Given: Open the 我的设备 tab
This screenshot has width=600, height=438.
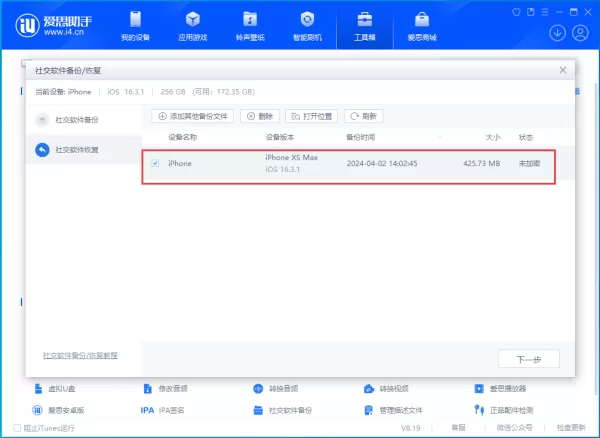Looking at the screenshot, I should pos(135,26).
